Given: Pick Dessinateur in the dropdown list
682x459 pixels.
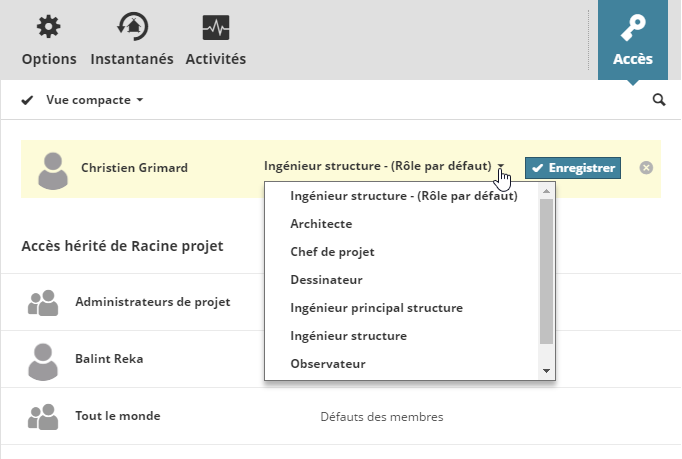Looking at the screenshot, I should tap(326, 280).
